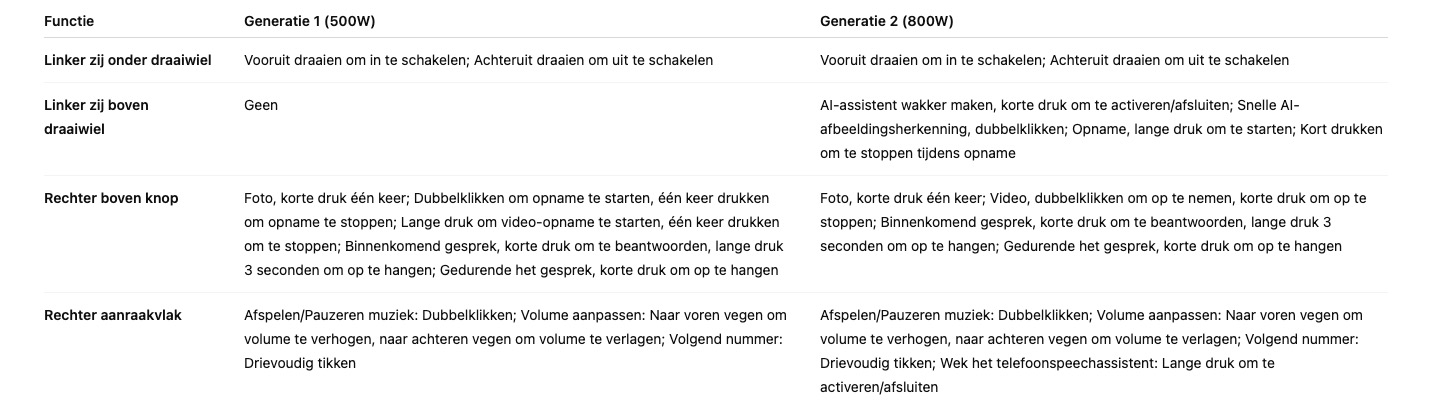Select the "Linker zij boven draaiwiel" row label
This screenshot has height=416, width=1440.
(x=96, y=117)
